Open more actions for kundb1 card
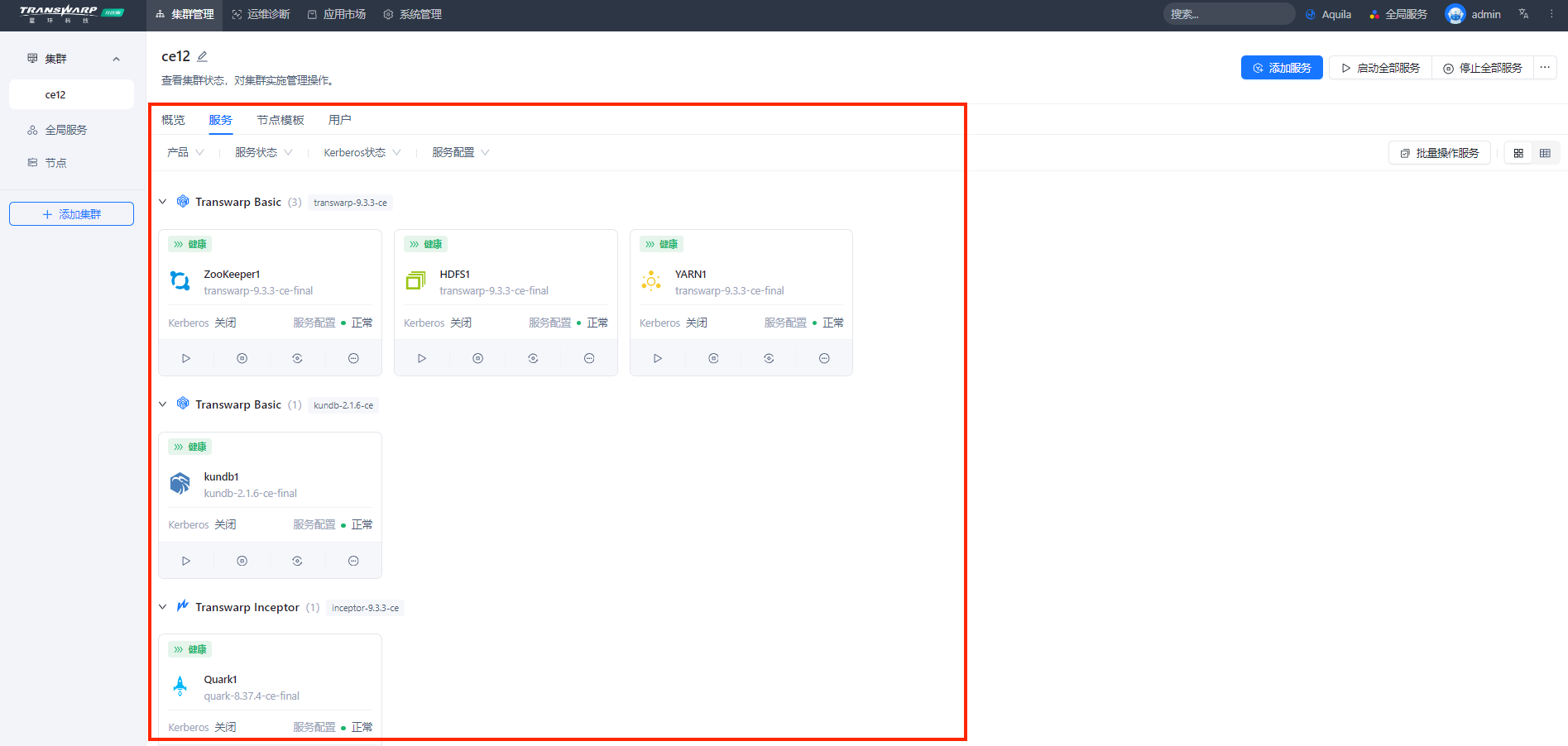The width and height of the screenshot is (1568, 746). click(353, 561)
